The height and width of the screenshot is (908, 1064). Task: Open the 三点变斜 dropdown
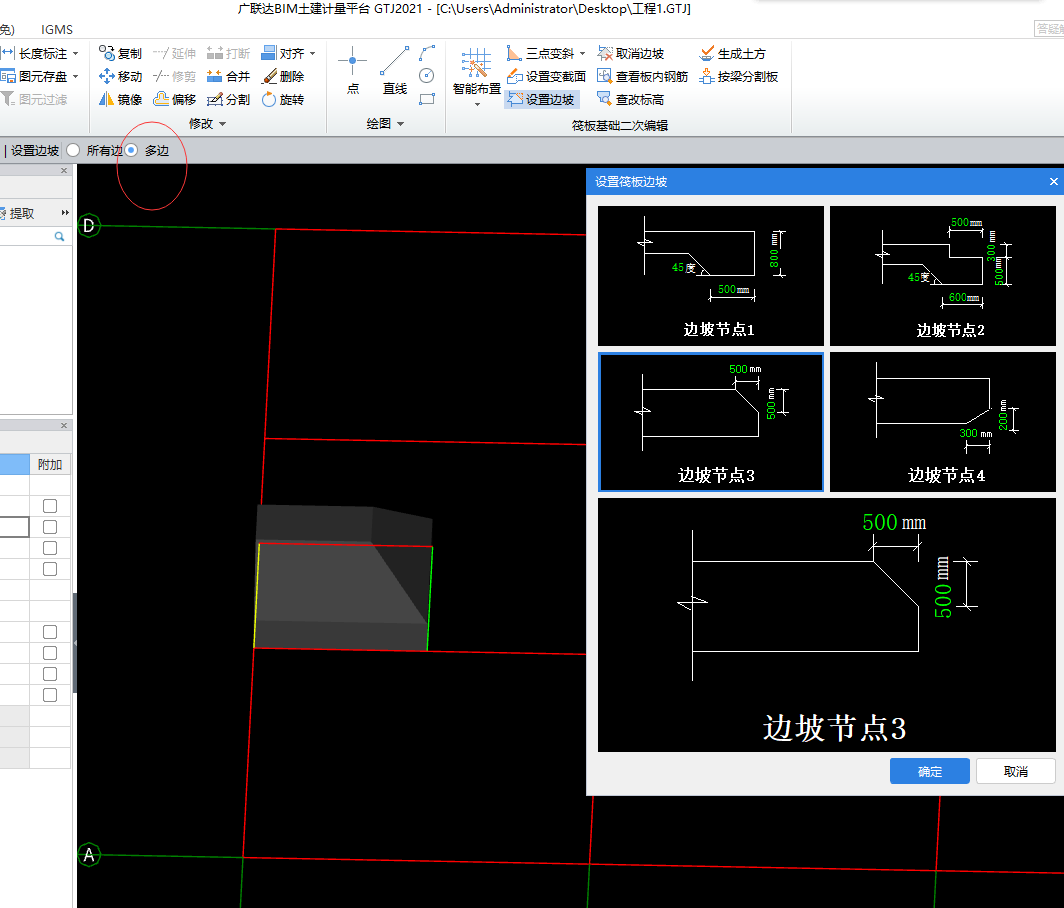point(582,54)
